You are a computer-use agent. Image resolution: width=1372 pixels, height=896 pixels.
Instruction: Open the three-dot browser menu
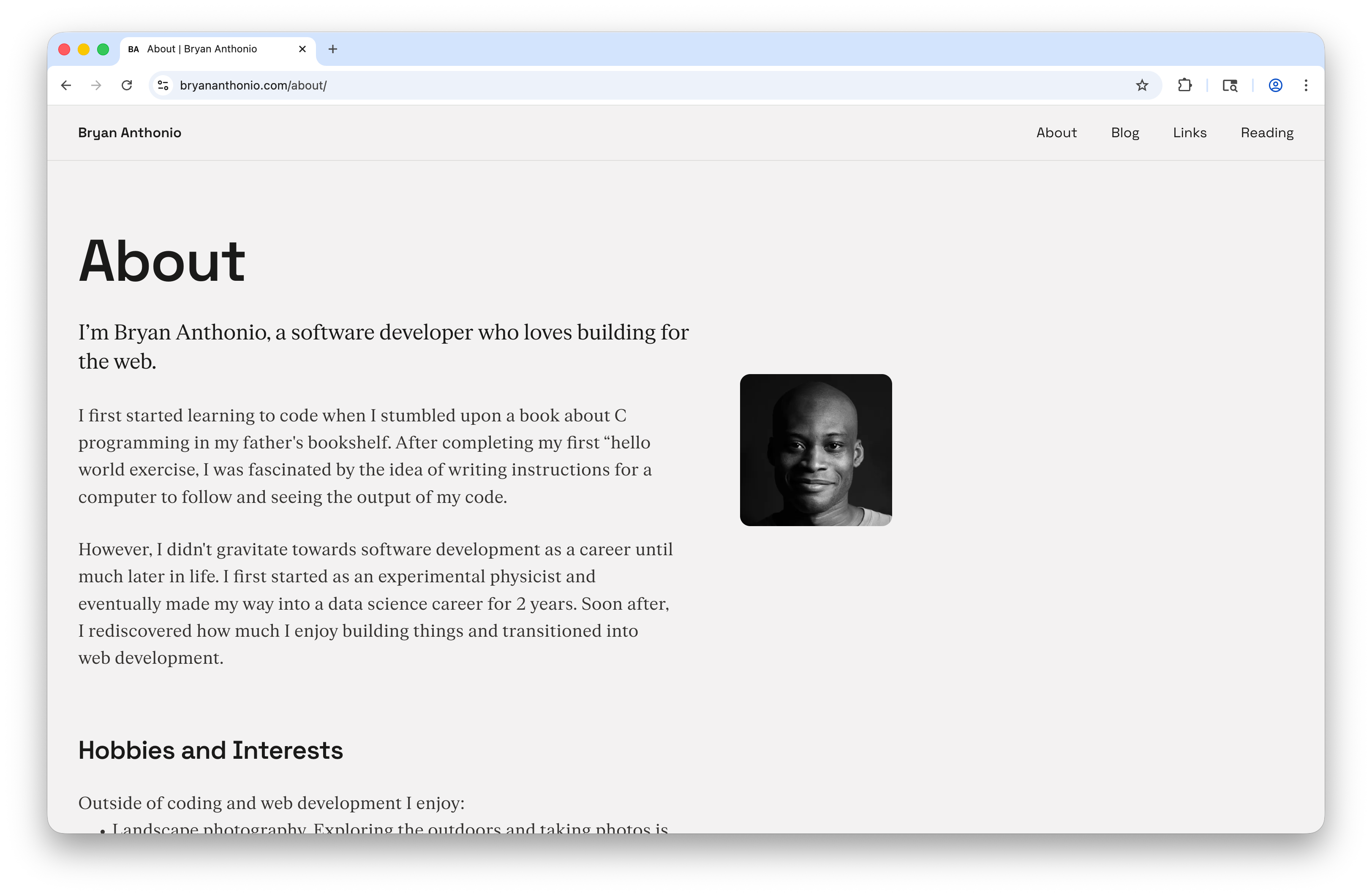[1306, 85]
